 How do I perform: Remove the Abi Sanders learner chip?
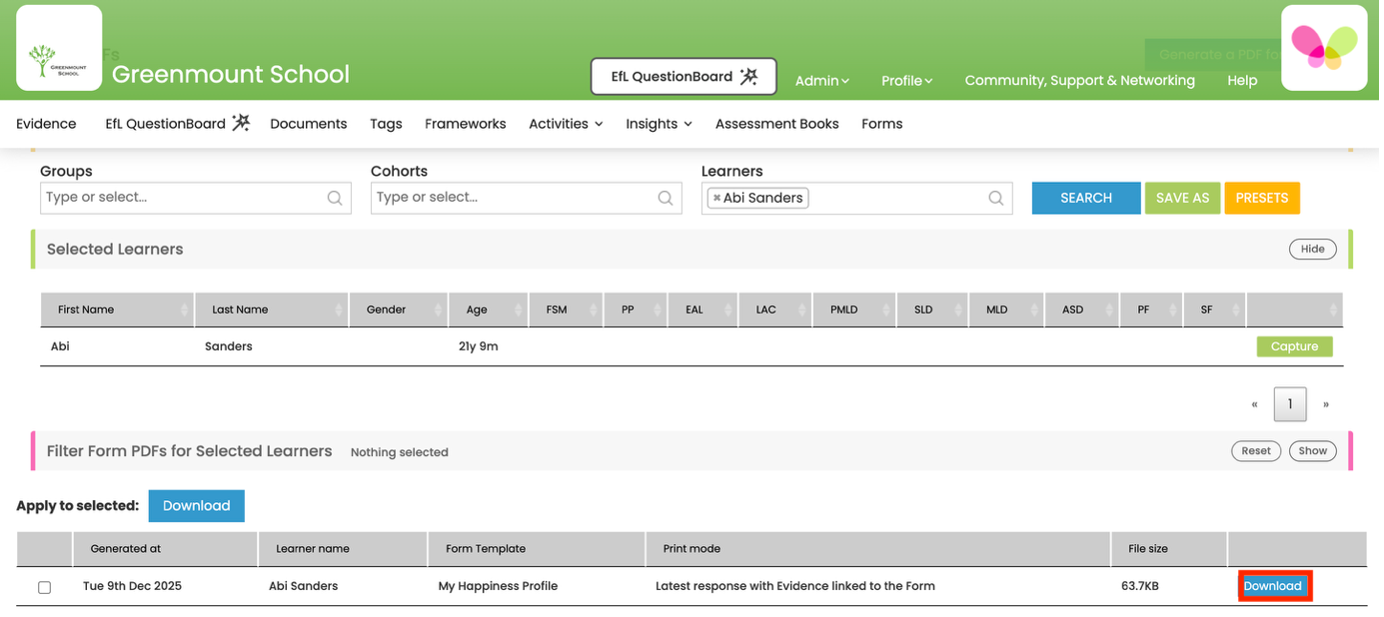coord(719,197)
